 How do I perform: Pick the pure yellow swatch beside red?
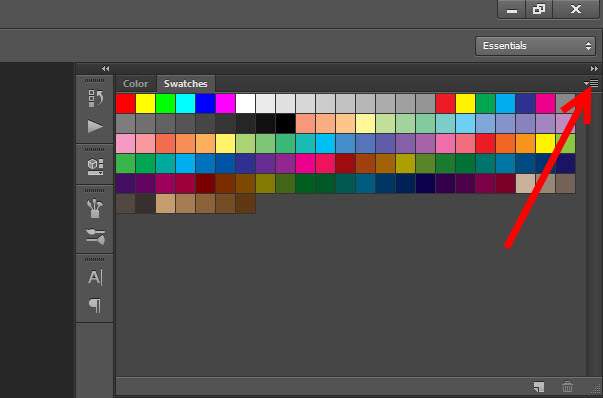145,103
